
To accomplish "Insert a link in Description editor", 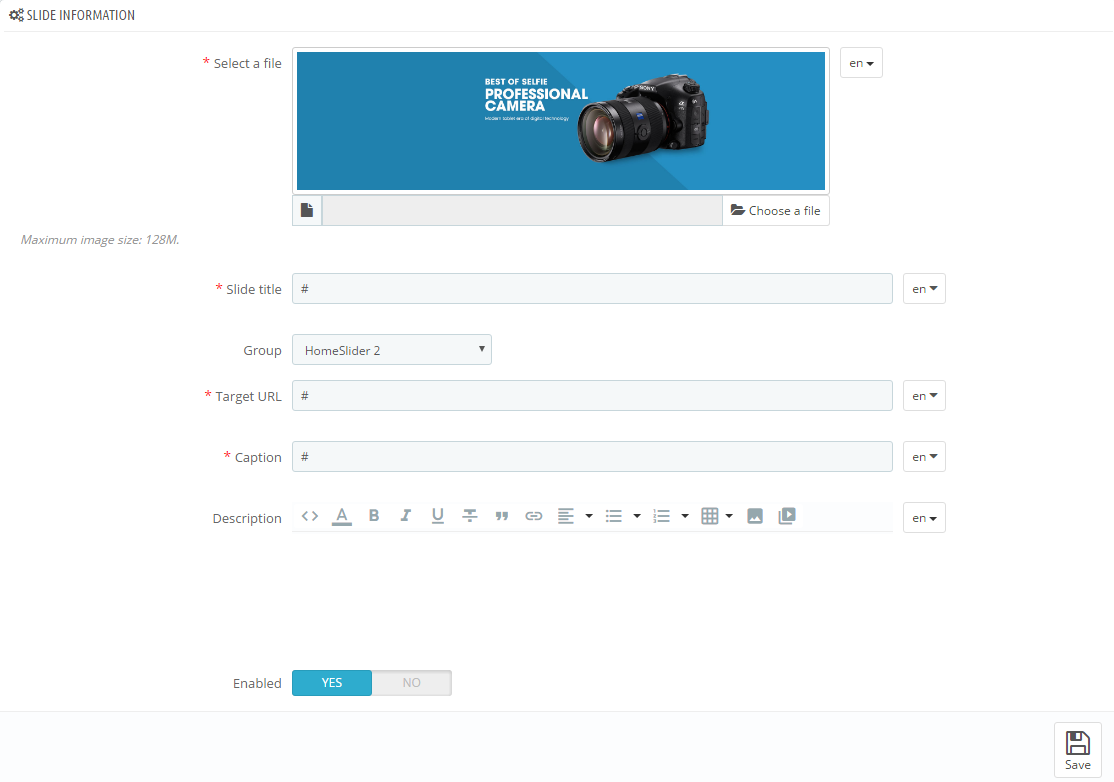I will [534, 516].
